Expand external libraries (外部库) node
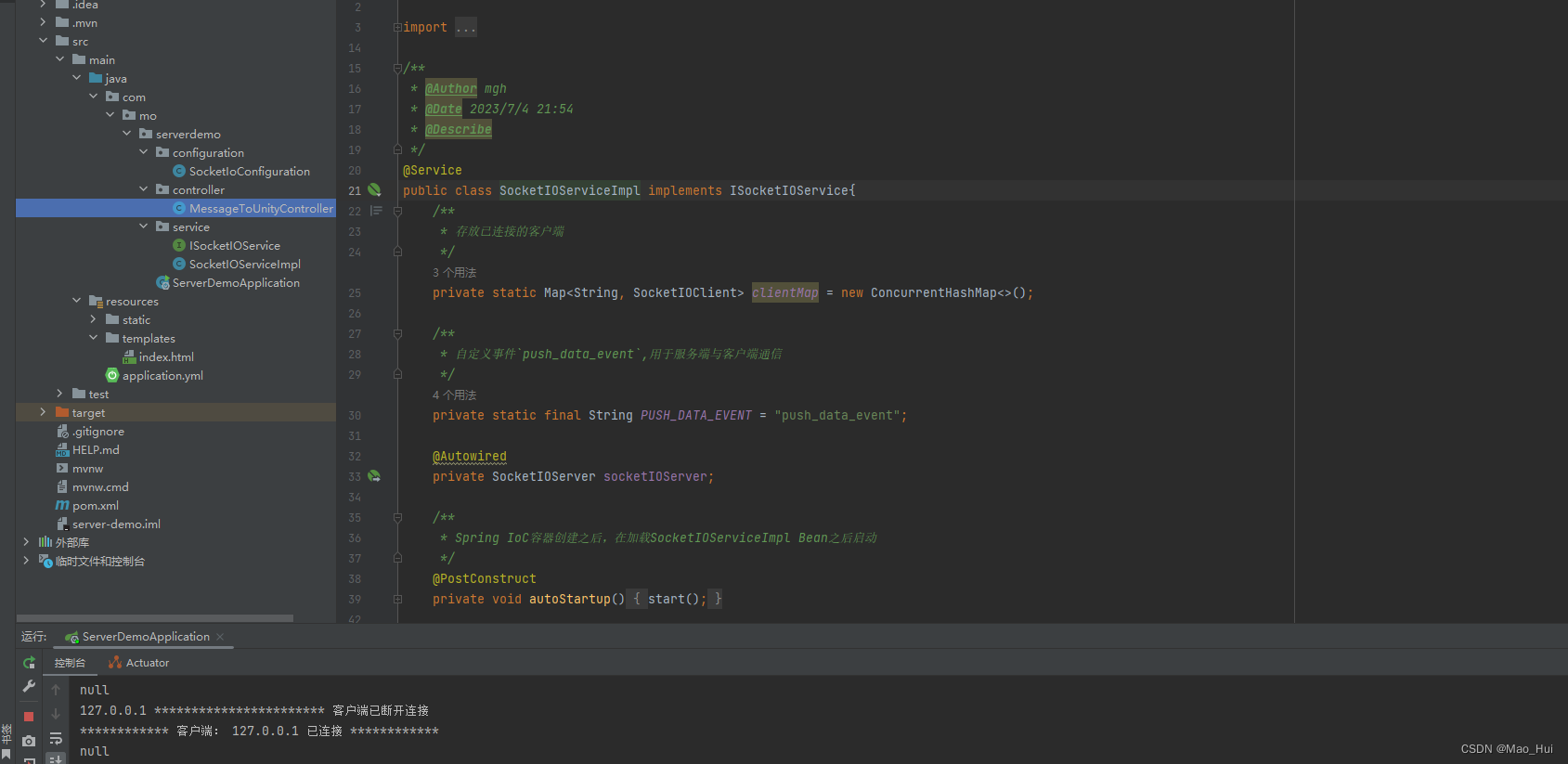 tap(26, 542)
